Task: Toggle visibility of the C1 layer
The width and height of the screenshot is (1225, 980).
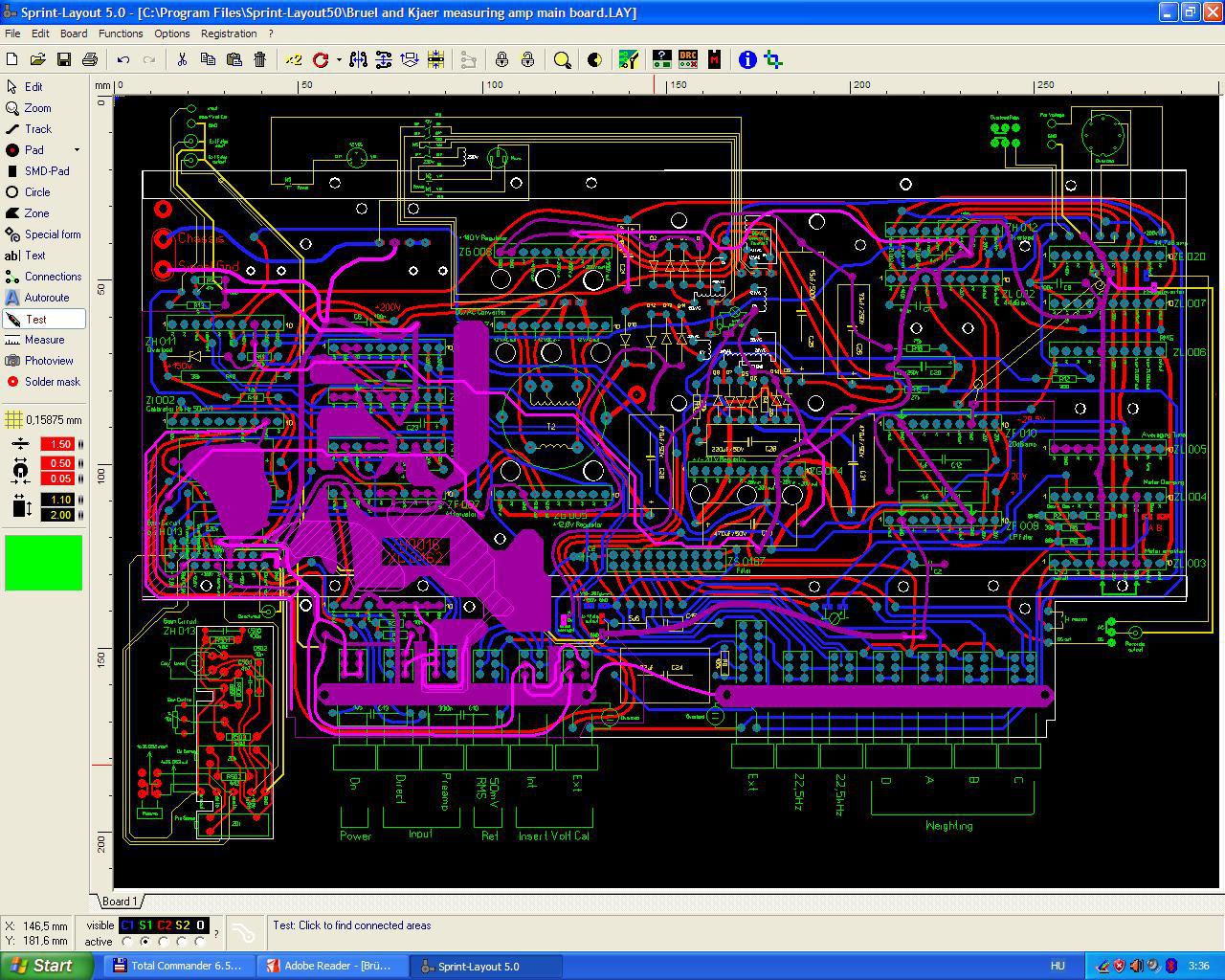Action: (127, 925)
